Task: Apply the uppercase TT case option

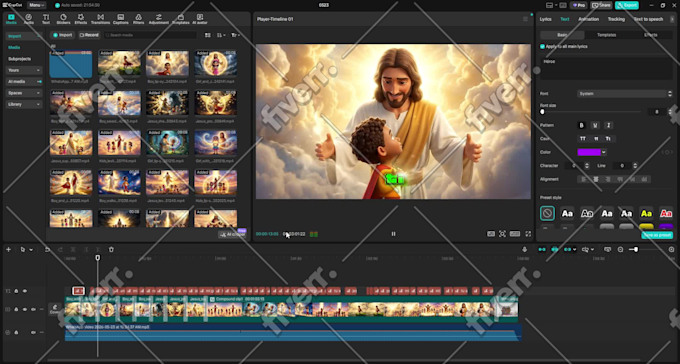Action: (583, 139)
